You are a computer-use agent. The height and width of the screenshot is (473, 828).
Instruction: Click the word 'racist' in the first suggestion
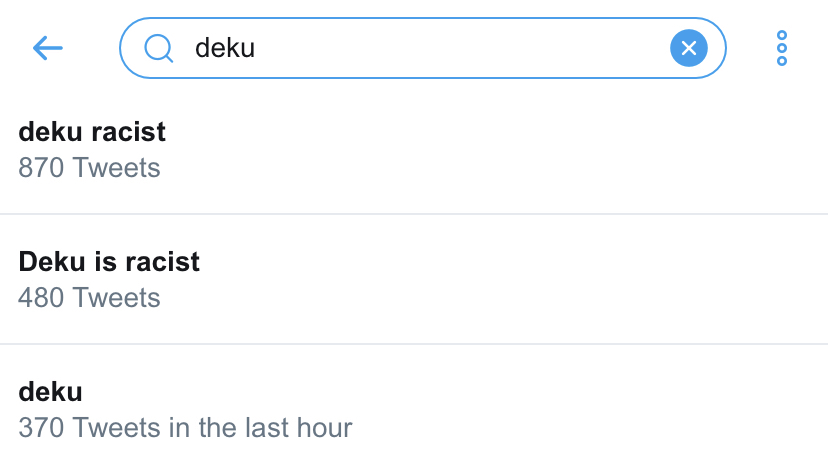tap(128, 131)
